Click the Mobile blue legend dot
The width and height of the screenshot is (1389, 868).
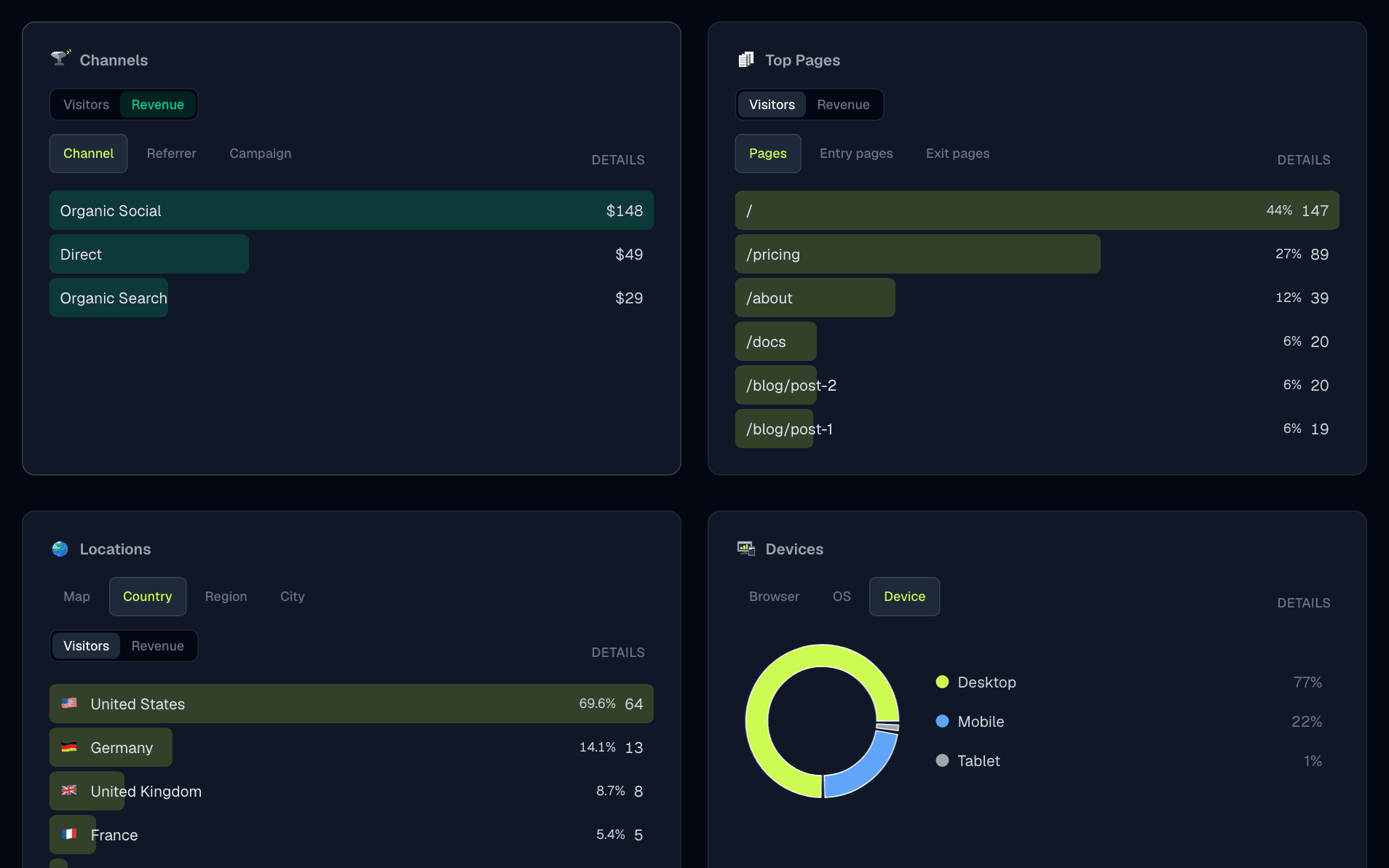tap(942, 721)
